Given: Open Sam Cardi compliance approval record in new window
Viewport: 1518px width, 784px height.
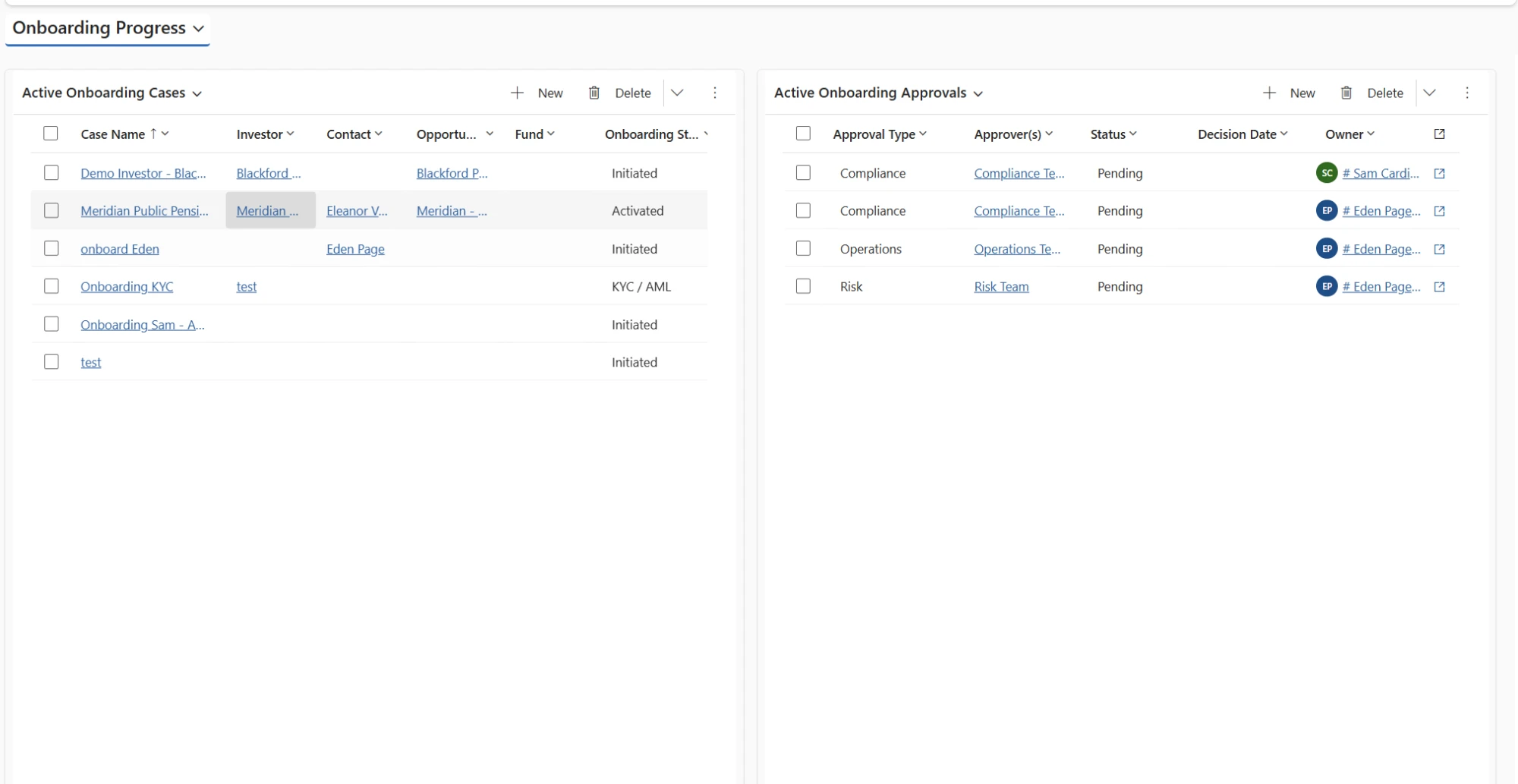Looking at the screenshot, I should [1439, 173].
